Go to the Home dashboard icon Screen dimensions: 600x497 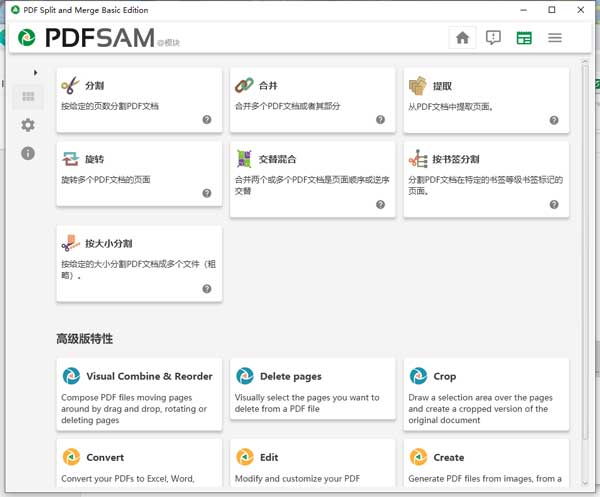click(462, 37)
